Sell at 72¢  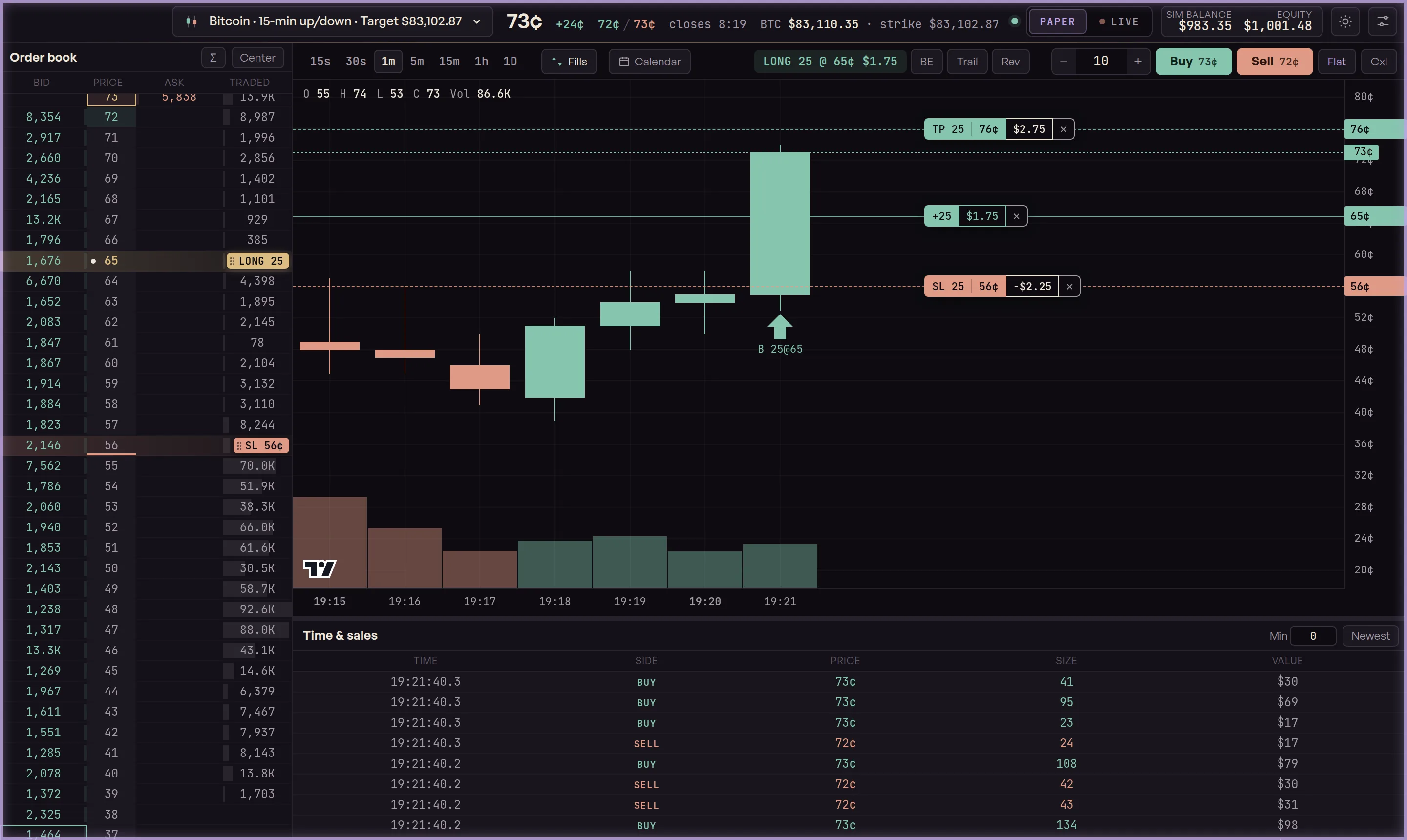pyautogui.click(x=1275, y=62)
